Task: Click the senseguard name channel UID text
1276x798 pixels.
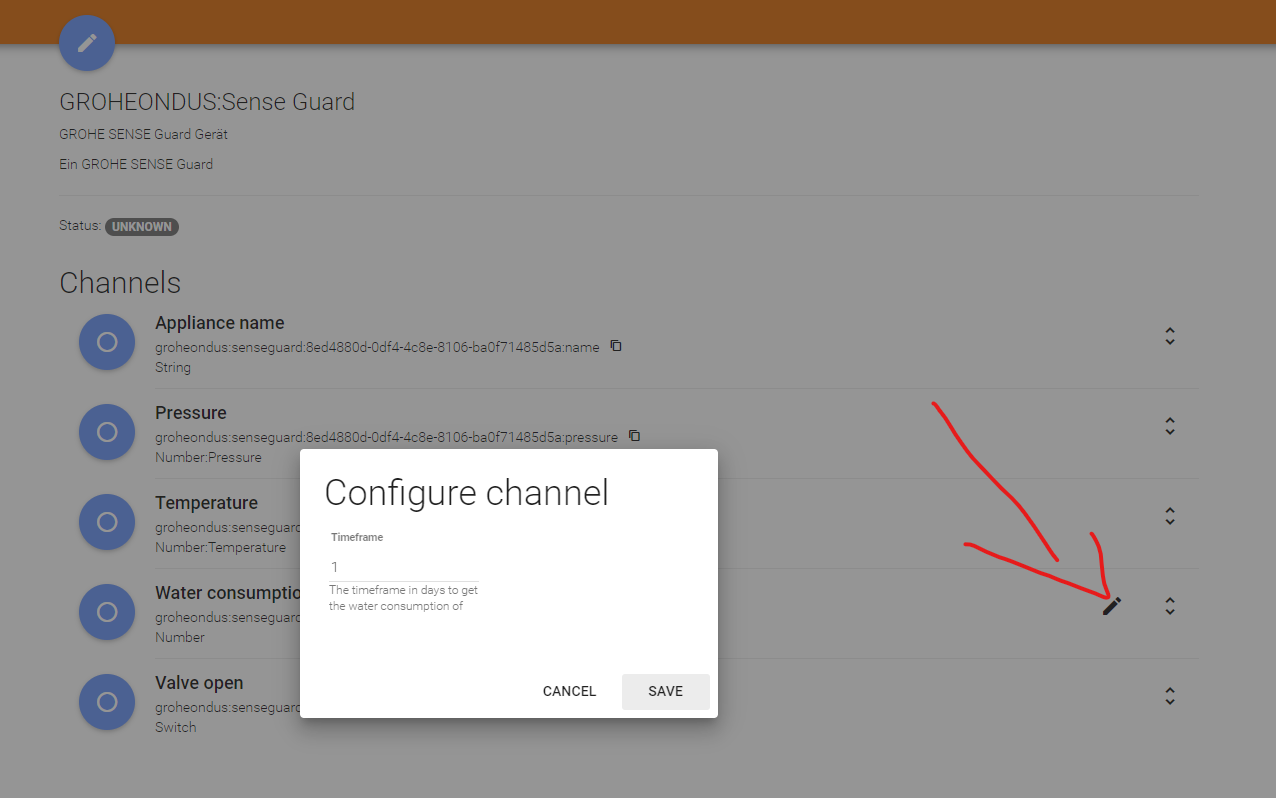Action: (x=377, y=347)
